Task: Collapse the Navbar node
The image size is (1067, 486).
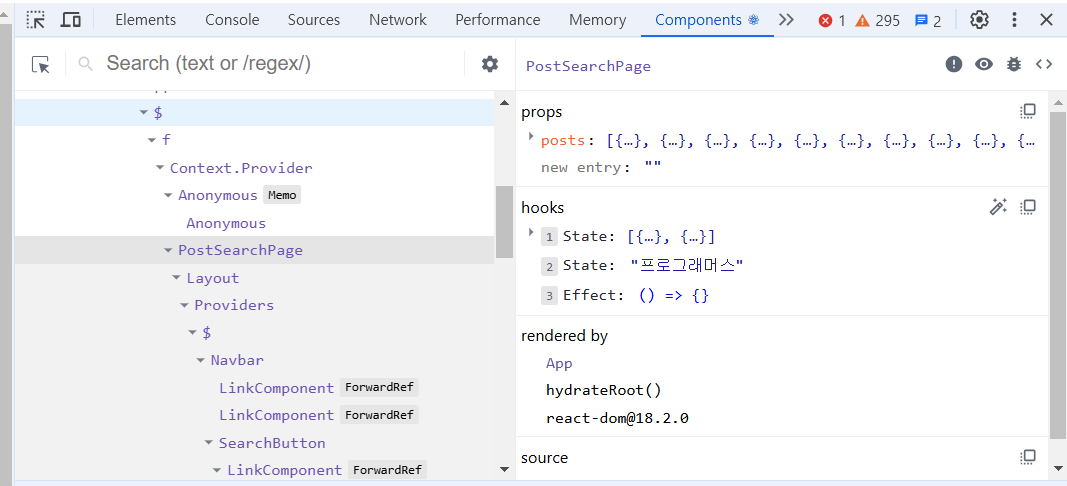Action: 201,360
